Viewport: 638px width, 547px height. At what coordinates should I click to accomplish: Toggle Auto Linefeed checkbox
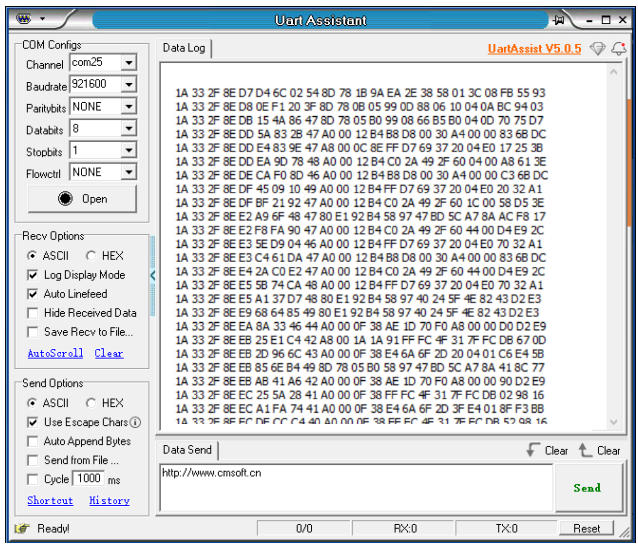(x=32, y=294)
